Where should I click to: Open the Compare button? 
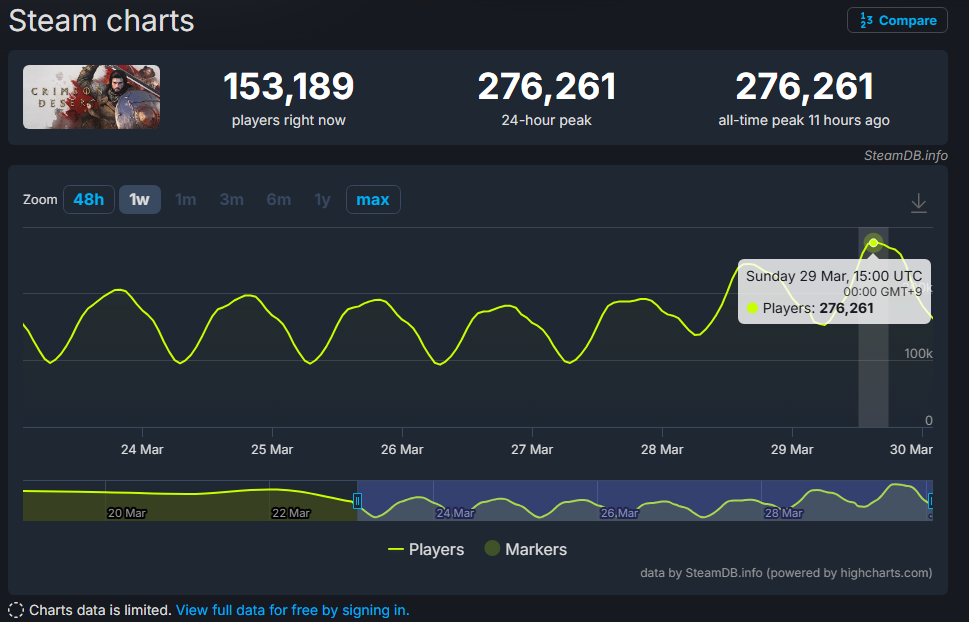pos(897,20)
